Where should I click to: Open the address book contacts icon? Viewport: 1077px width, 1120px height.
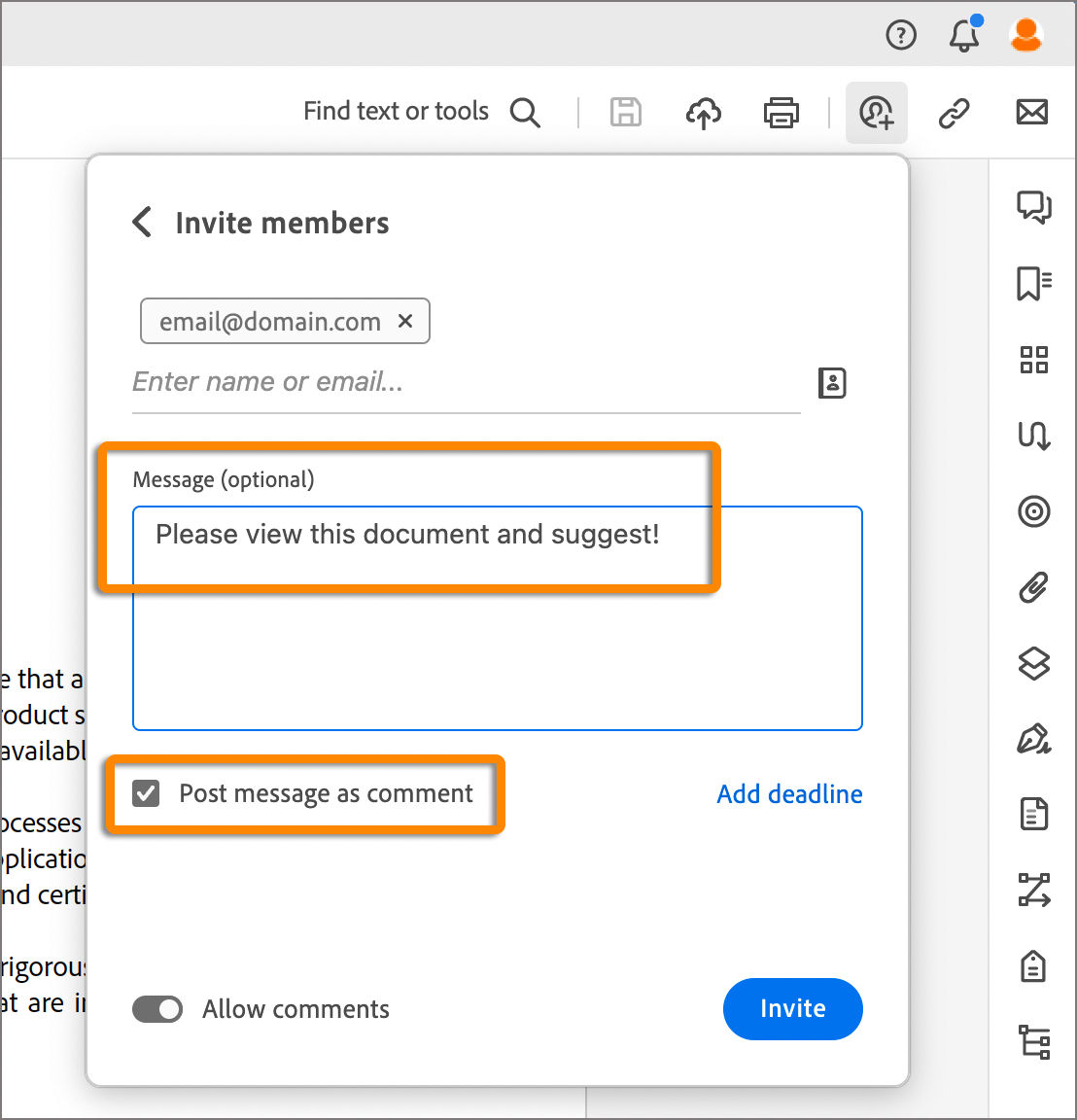(832, 383)
